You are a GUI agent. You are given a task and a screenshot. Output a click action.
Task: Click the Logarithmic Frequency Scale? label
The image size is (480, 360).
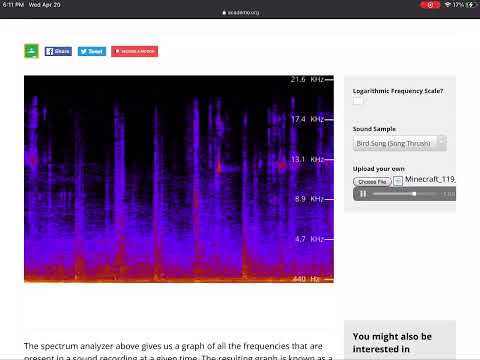point(398,91)
